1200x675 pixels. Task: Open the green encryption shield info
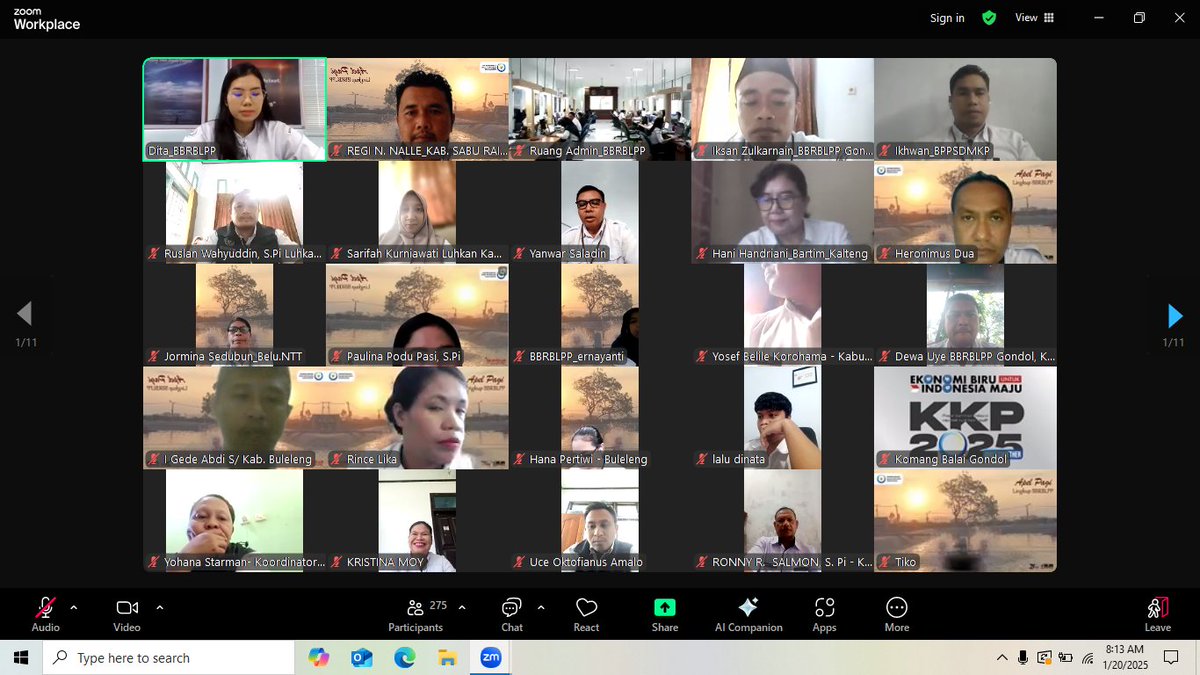[x=989, y=18]
